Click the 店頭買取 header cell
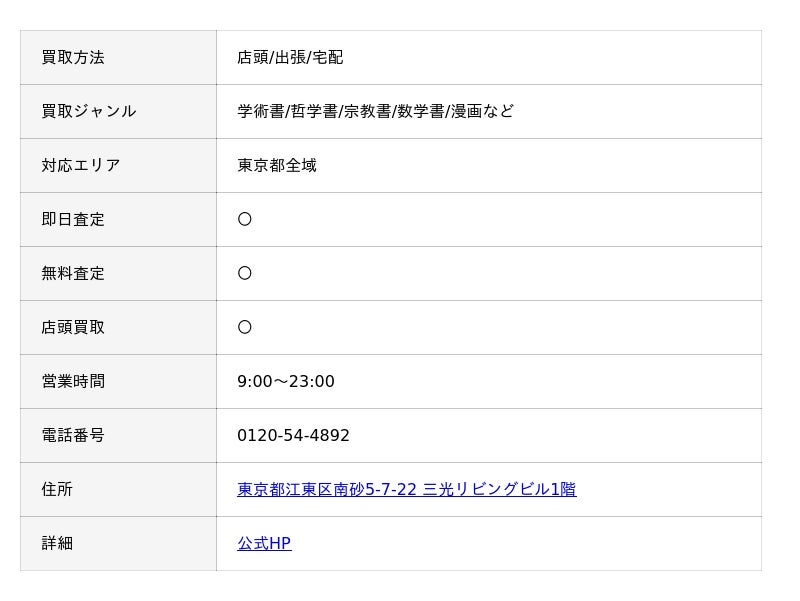This screenshot has width=800, height=601. tap(118, 328)
